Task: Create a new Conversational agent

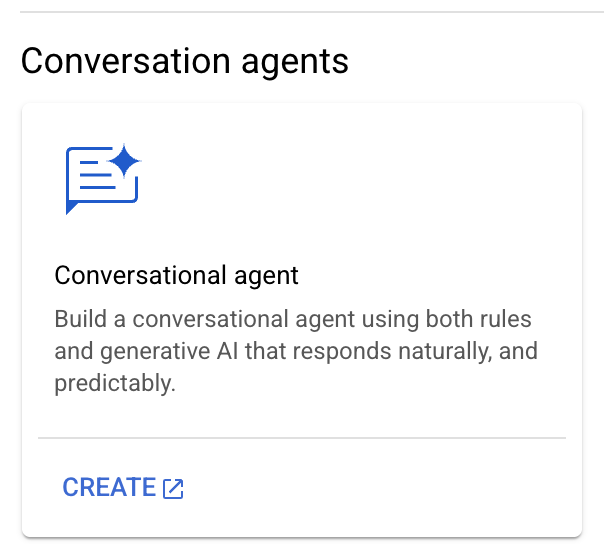Action: (x=109, y=487)
